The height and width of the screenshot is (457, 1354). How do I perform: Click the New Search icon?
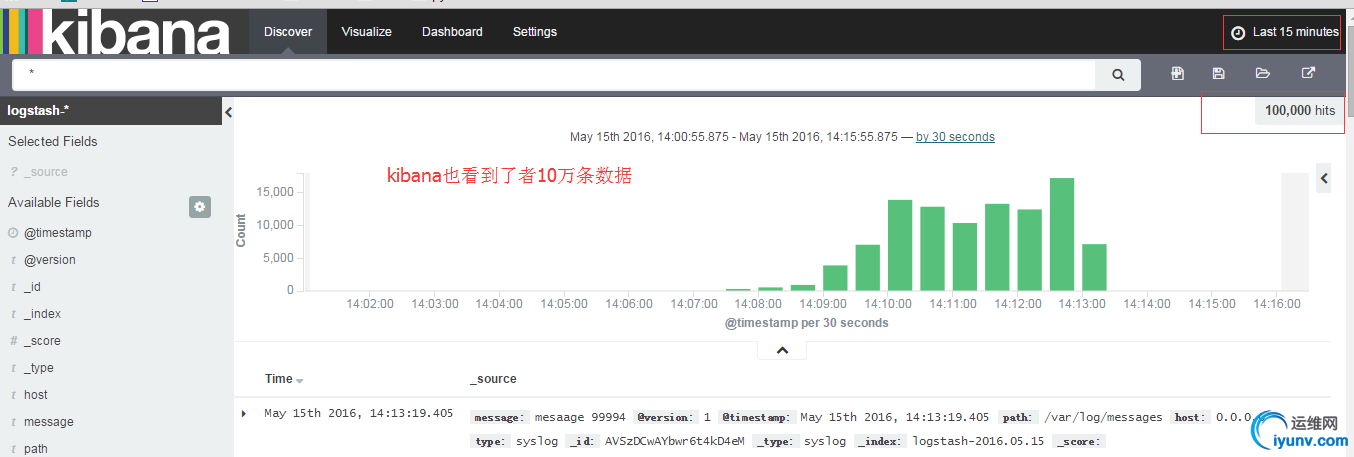(x=1178, y=73)
